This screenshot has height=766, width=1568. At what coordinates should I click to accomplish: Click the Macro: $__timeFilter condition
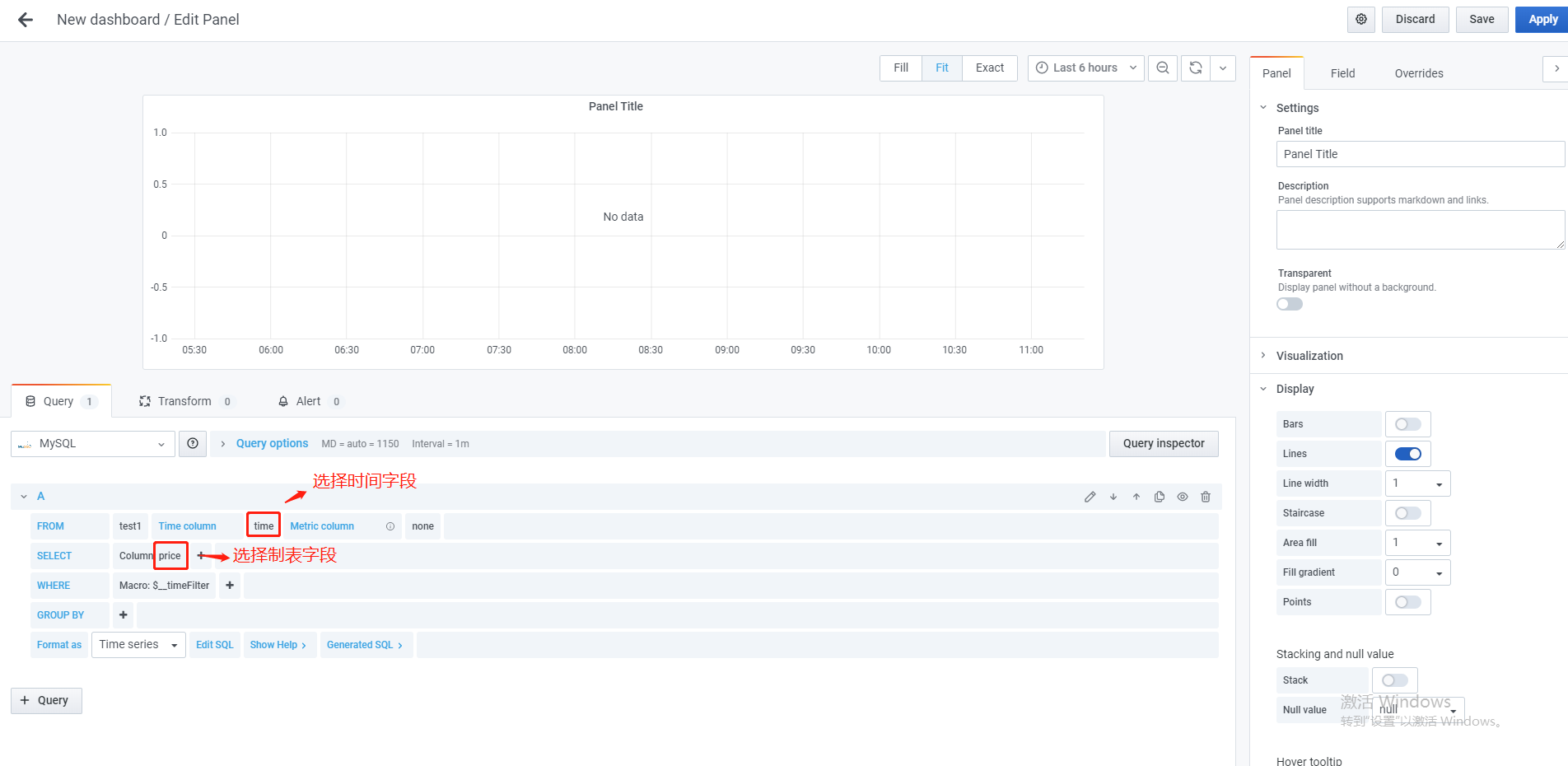[x=165, y=586]
